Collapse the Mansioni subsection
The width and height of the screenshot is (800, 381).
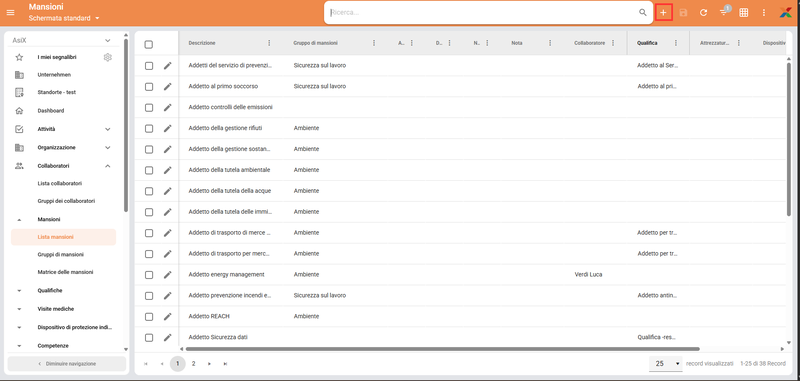point(19,220)
